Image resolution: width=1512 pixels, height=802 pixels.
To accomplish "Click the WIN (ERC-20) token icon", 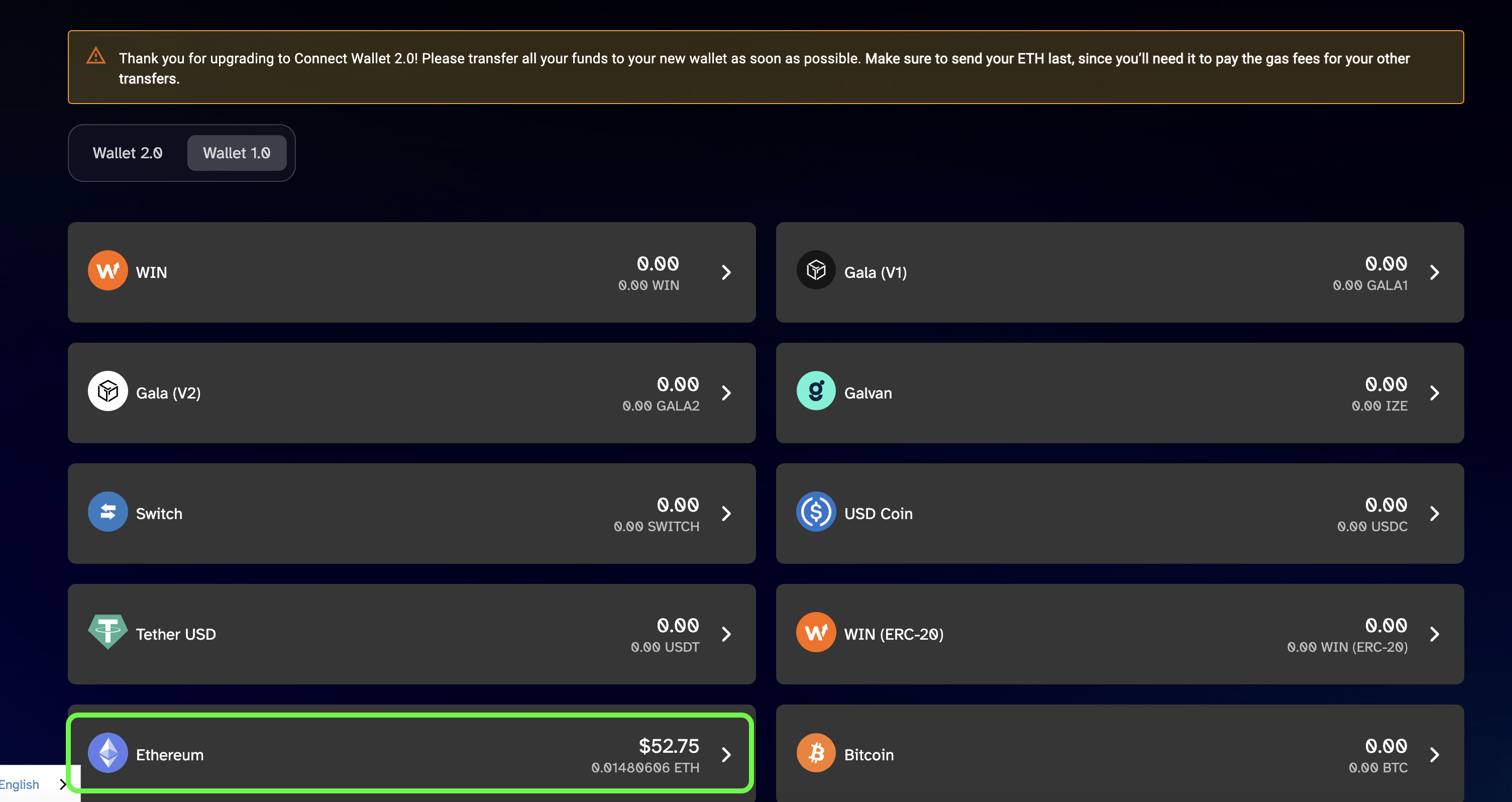I will tap(816, 633).
